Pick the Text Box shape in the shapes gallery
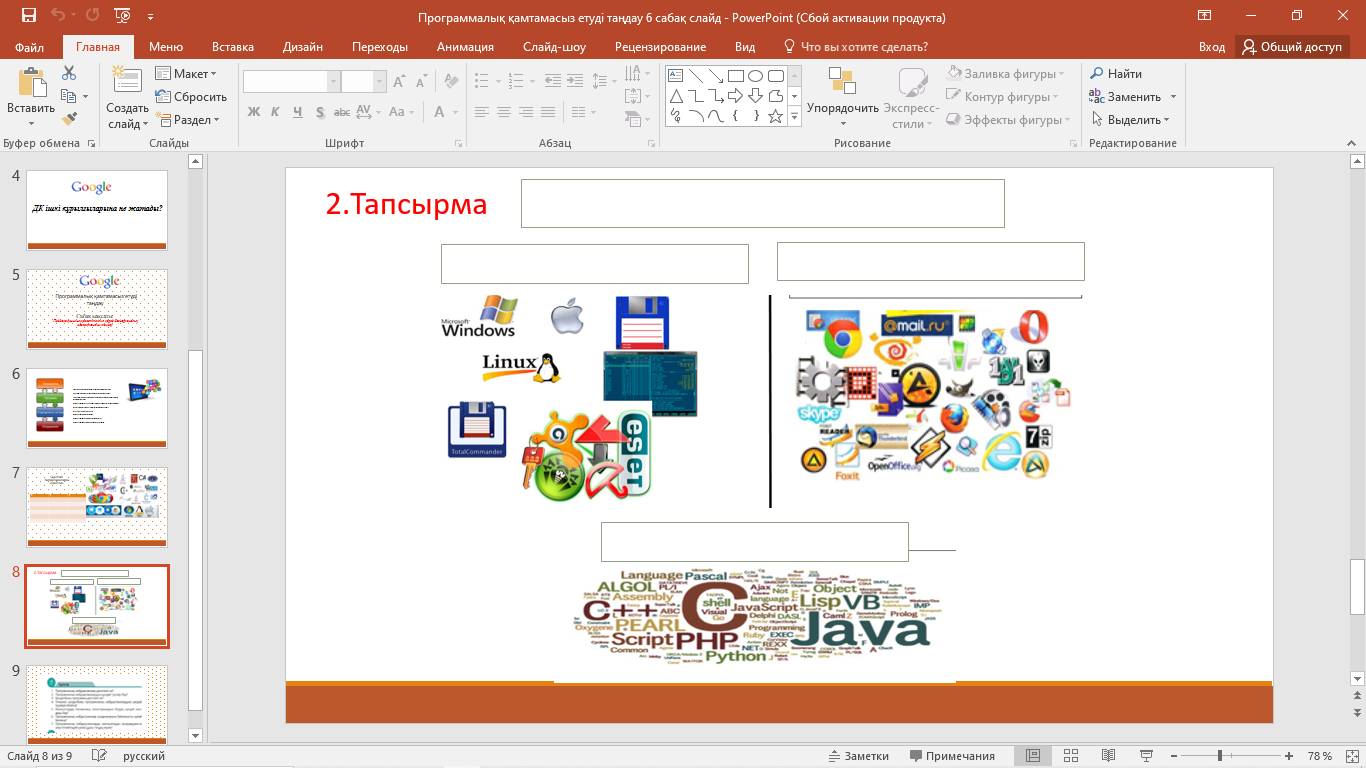Image resolution: width=1366 pixels, height=768 pixels. [x=675, y=75]
